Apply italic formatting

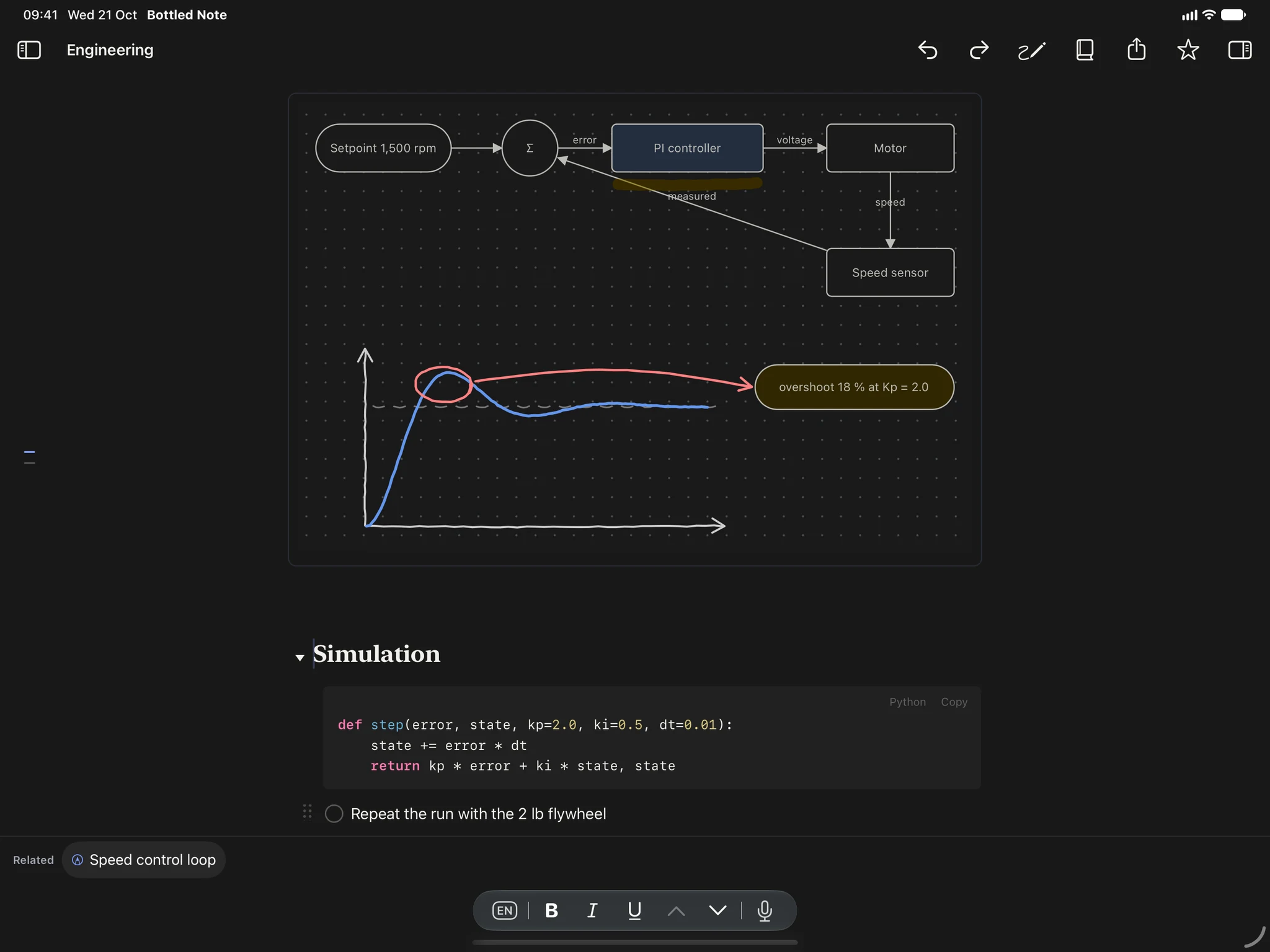[x=592, y=910]
